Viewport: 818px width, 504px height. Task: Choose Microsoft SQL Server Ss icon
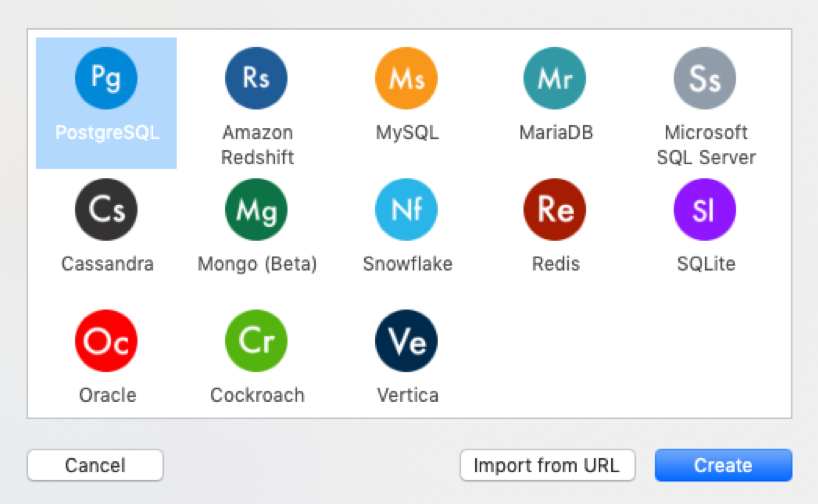coord(705,78)
